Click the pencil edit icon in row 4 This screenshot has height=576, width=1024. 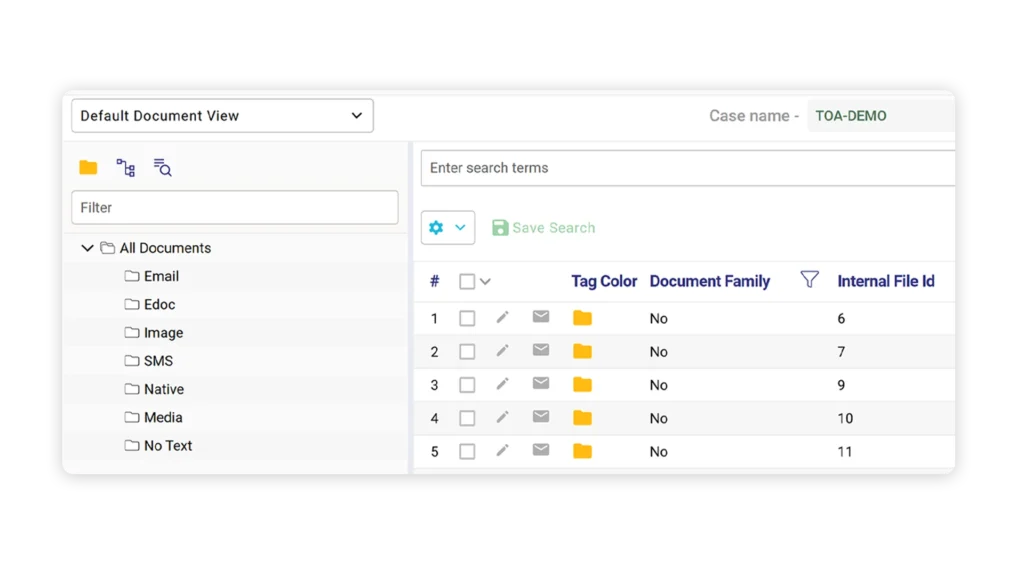click(503, 417)
